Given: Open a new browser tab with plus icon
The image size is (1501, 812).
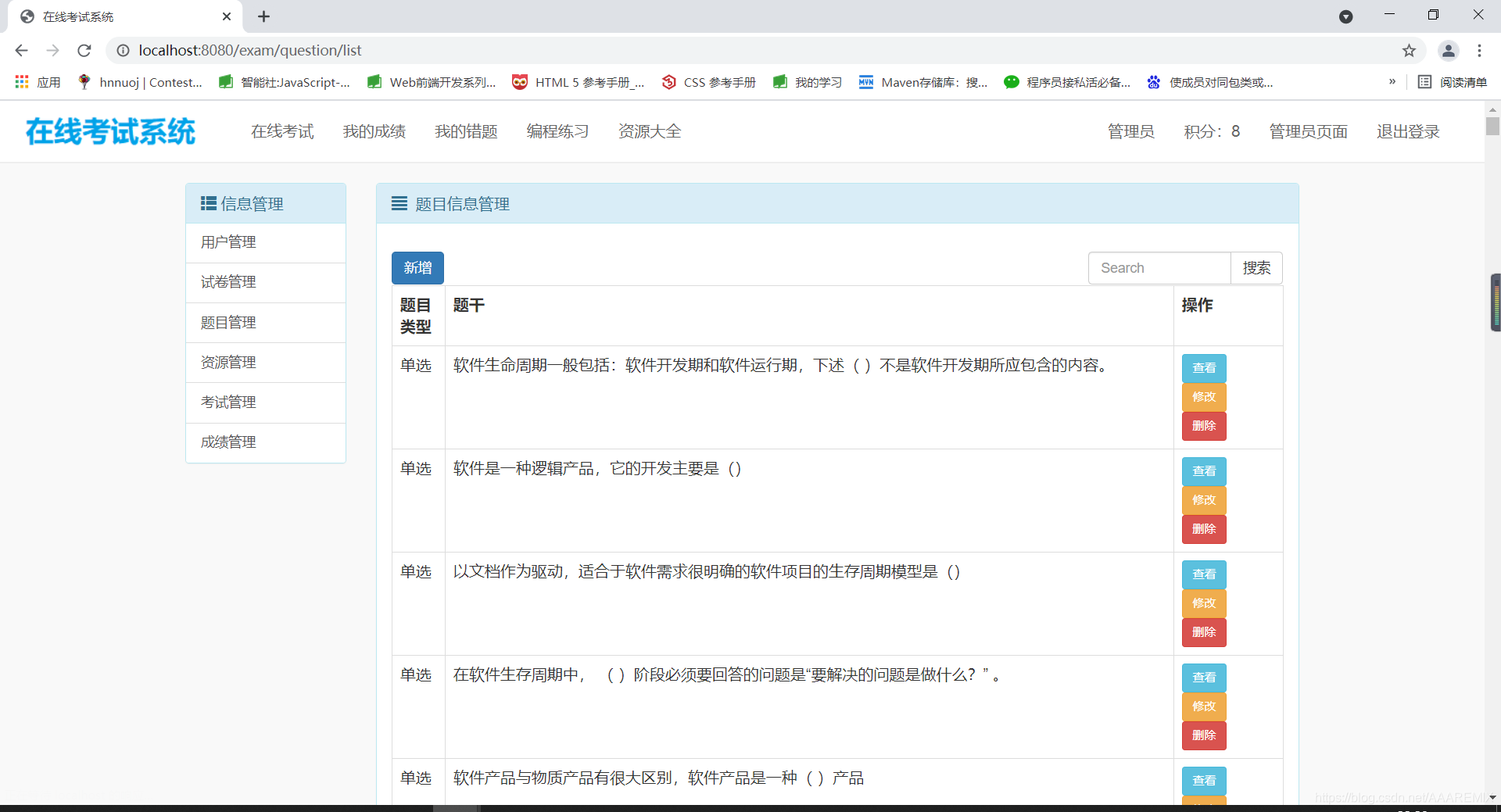Looking at the screenshot, I should point(263,16).
